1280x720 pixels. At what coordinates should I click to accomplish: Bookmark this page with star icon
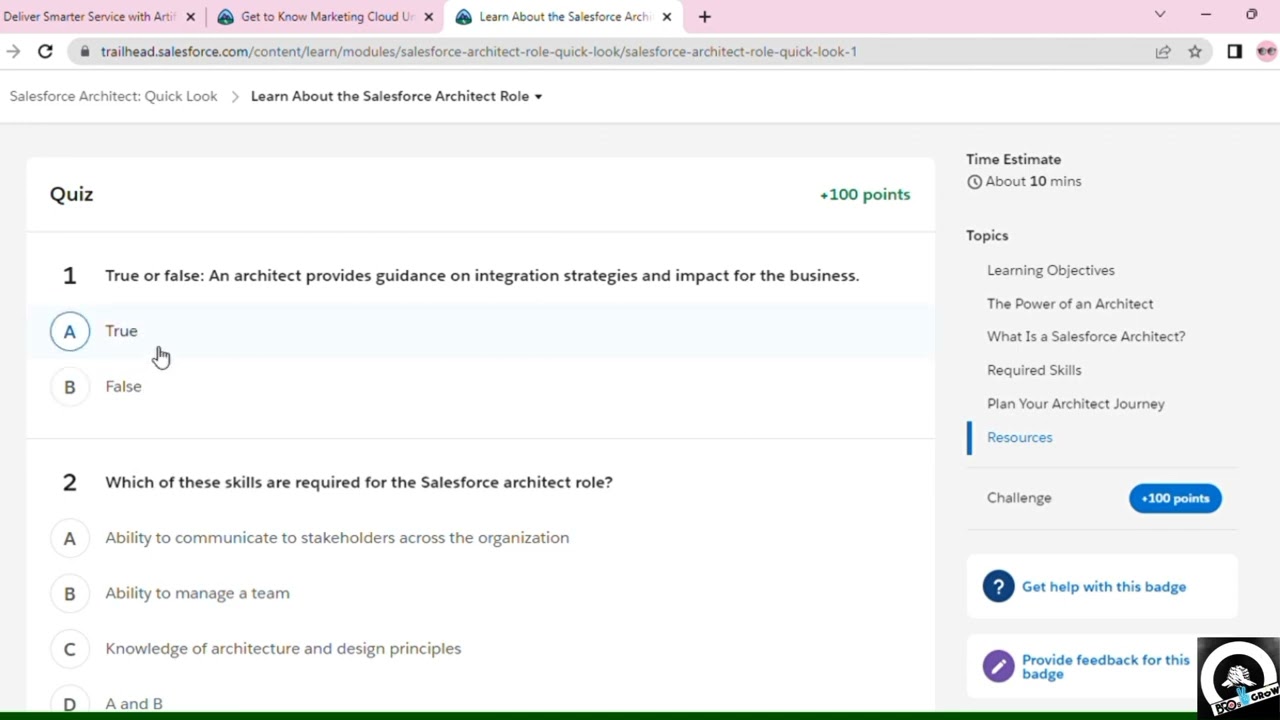click(1195, 52)
